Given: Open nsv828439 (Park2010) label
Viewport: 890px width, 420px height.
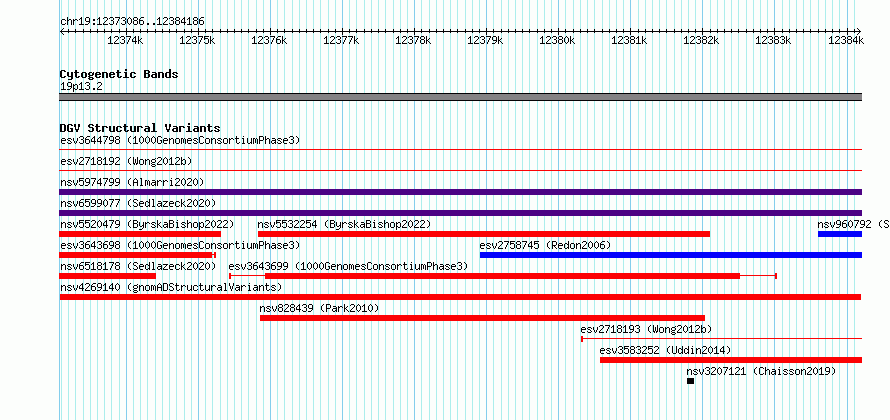Looking at the screenshot, I should tap(319, 308).
